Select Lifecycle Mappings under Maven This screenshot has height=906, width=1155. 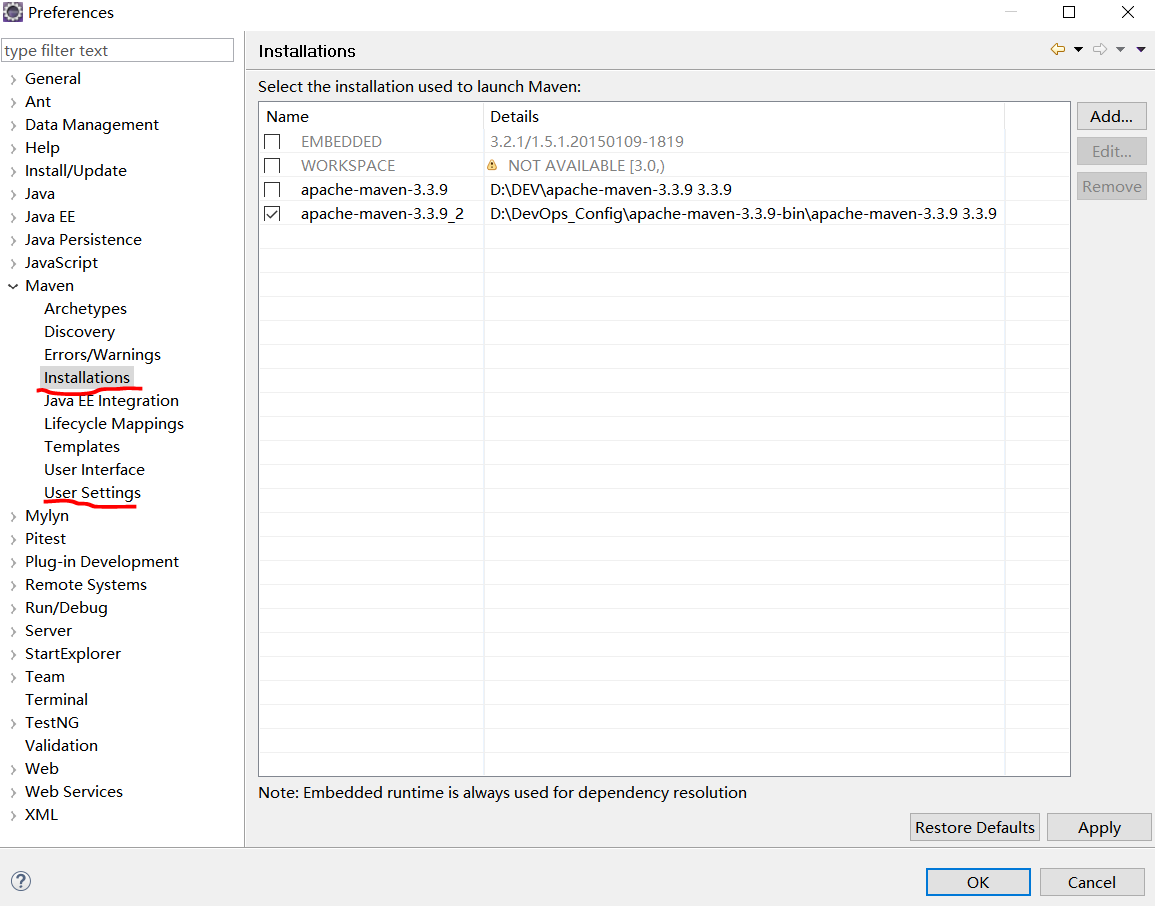click(113, 424)
